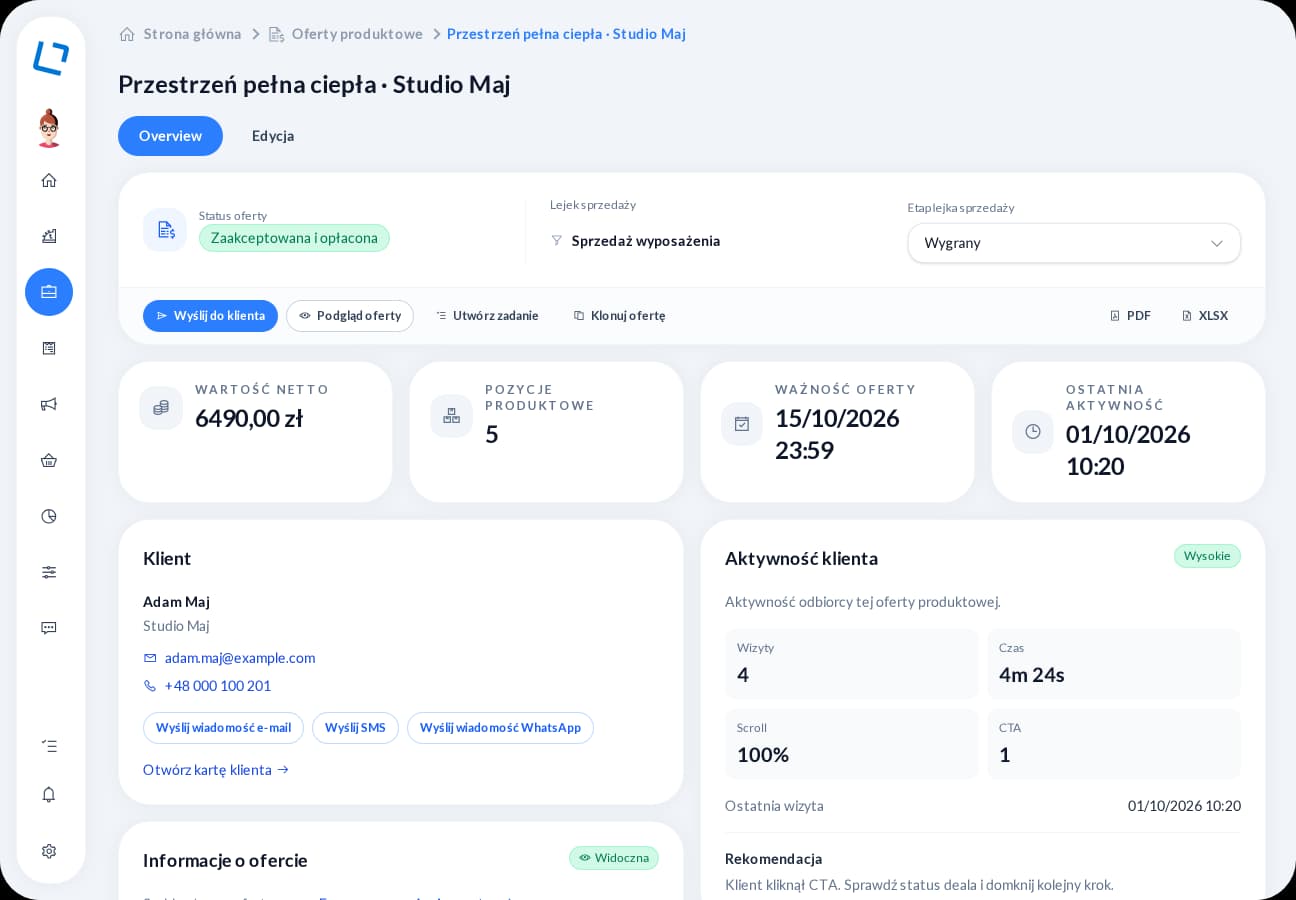
Task: Switch to the Edycja tab
Action: click(273, 136)
